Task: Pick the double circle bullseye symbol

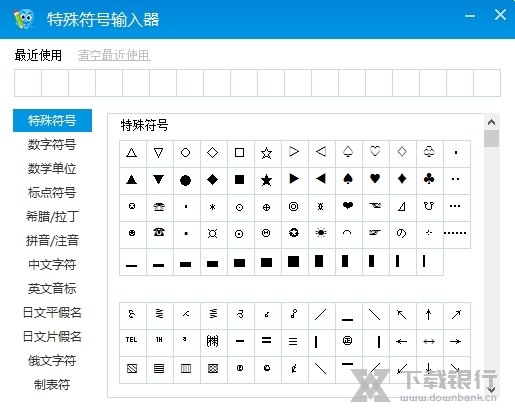Action: (x=294, y=207)
